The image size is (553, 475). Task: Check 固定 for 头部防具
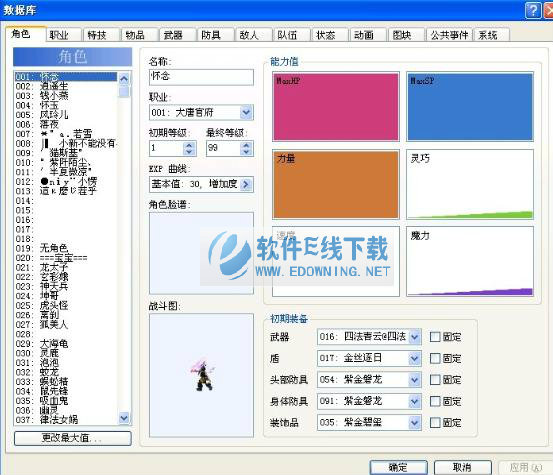click(435, 380)
